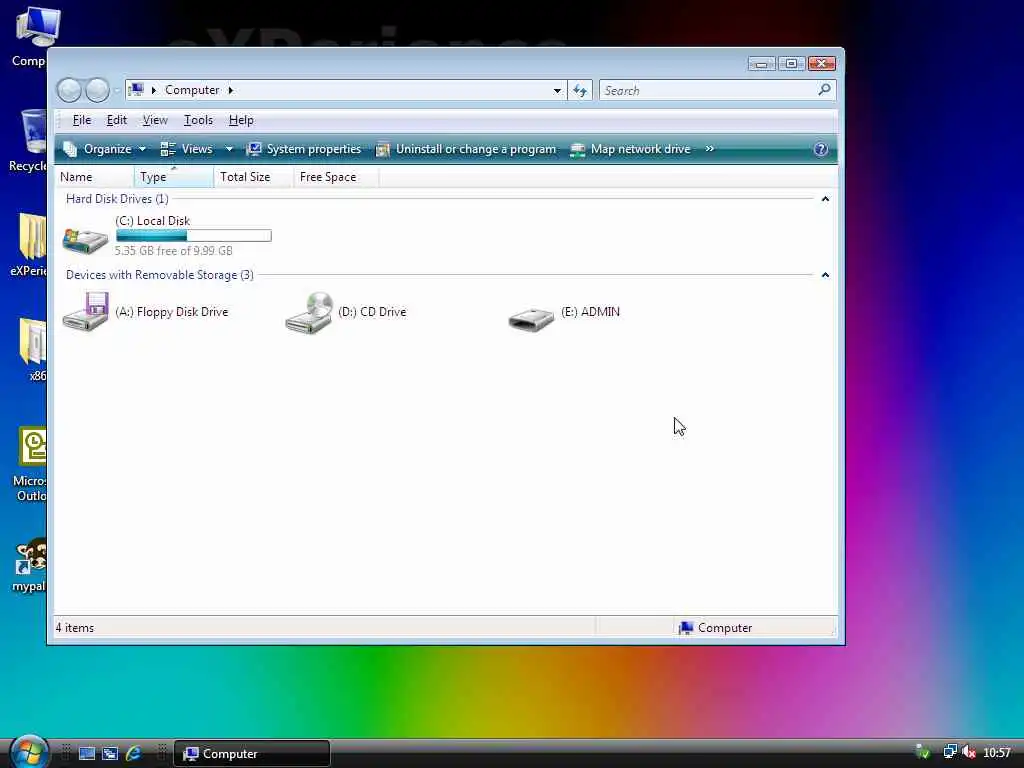
Task: Open the Organize dropdown arrow
Action: tap(142, 149)
